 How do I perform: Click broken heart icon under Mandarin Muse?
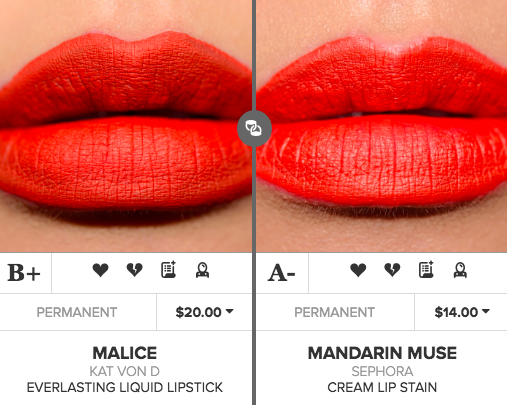point(392,270)
